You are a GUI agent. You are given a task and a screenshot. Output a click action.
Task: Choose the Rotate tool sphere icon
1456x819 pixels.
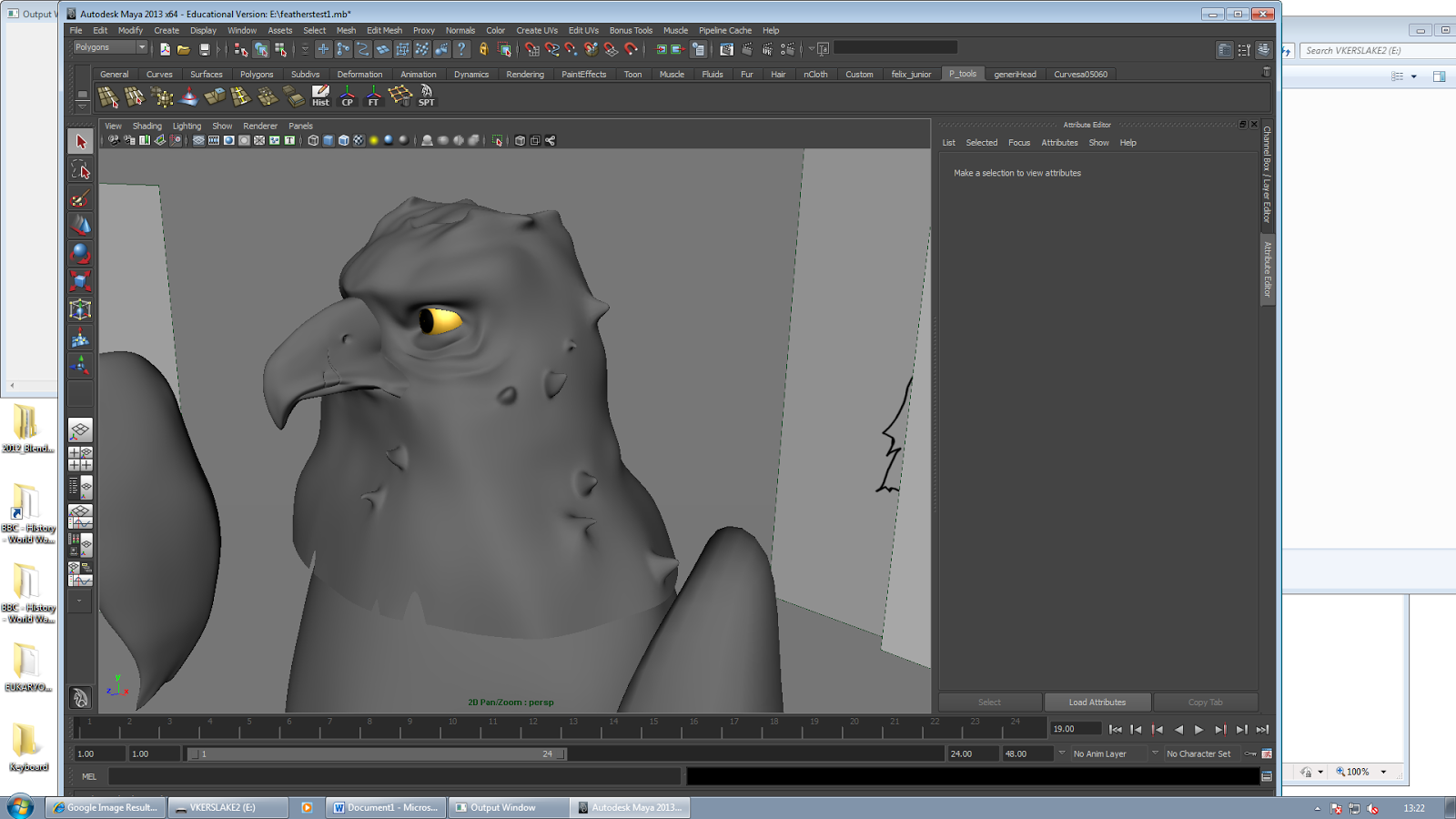(x=80, y=254)
